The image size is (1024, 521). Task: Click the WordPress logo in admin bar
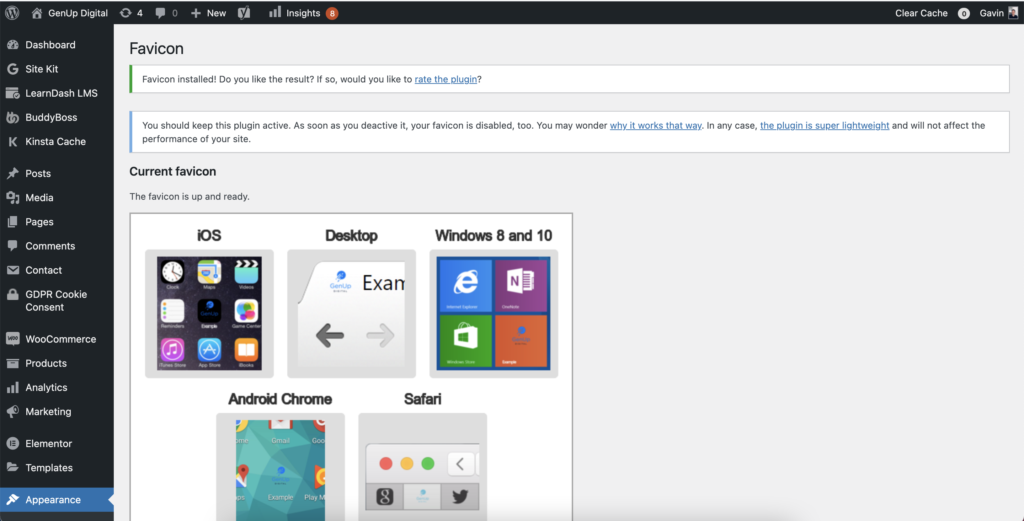pos(12,13)
